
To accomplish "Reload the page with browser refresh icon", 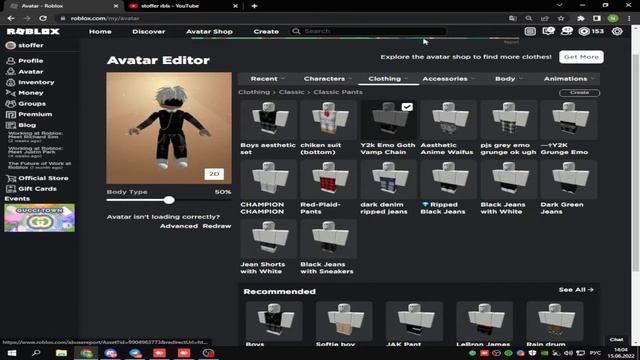I will (x=43, y=18).
